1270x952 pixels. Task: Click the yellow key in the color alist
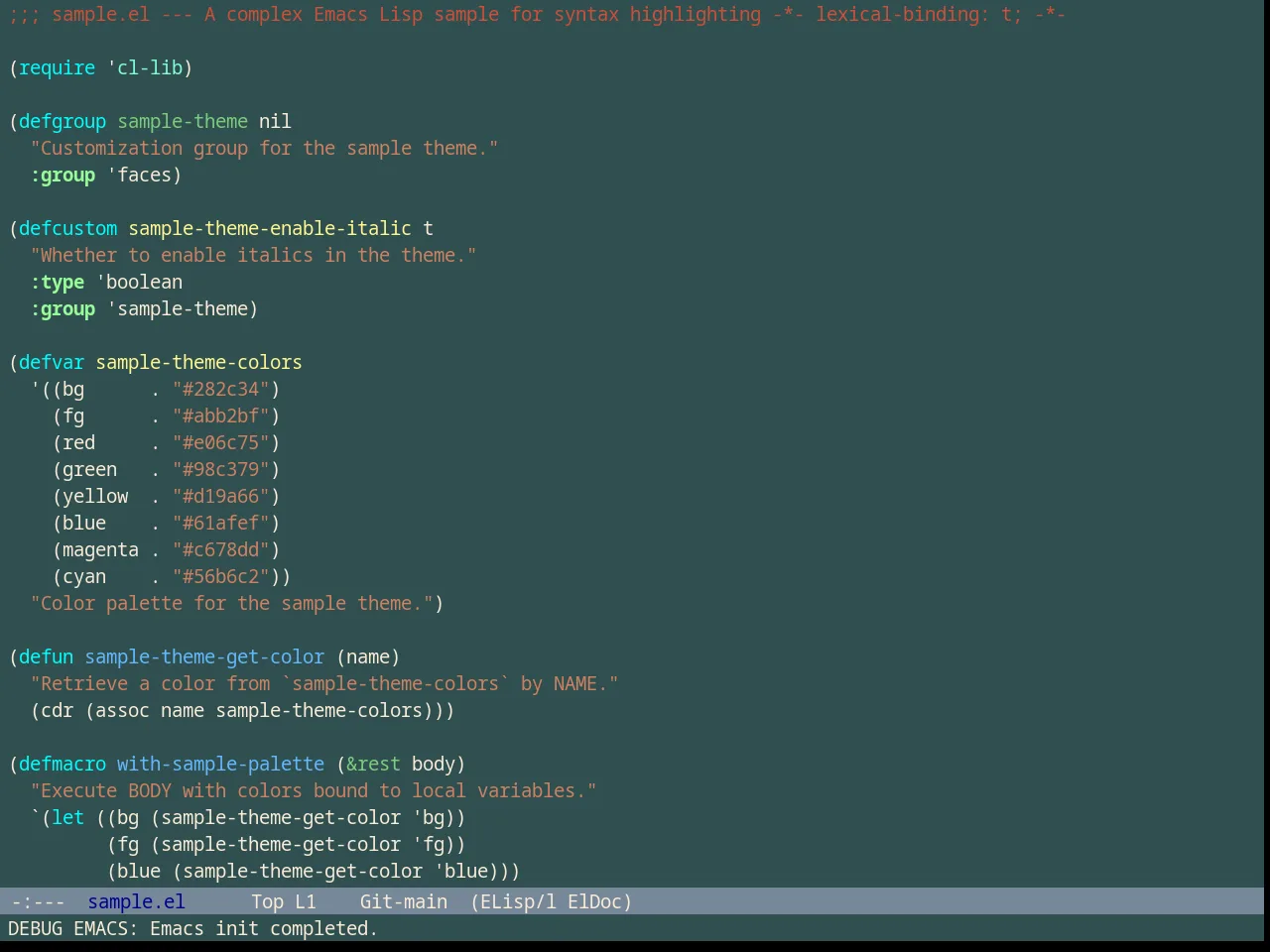click(x=95, y=496)
